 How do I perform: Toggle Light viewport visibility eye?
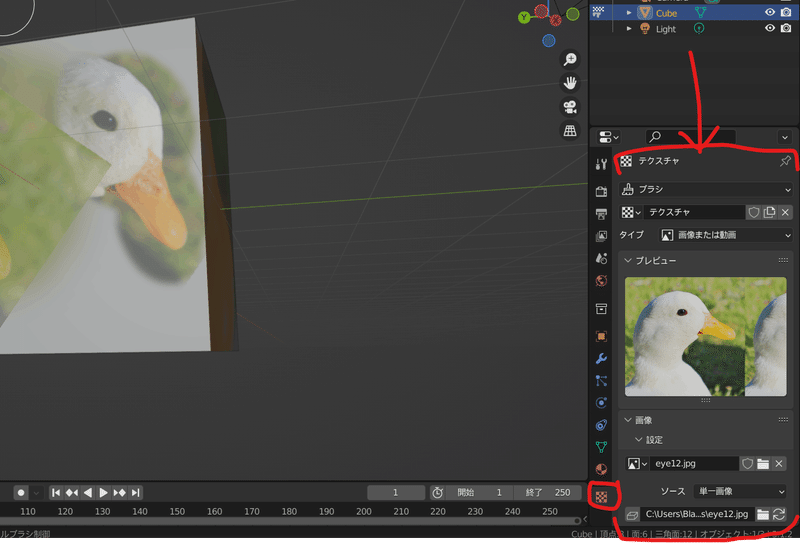click(770, 29)
